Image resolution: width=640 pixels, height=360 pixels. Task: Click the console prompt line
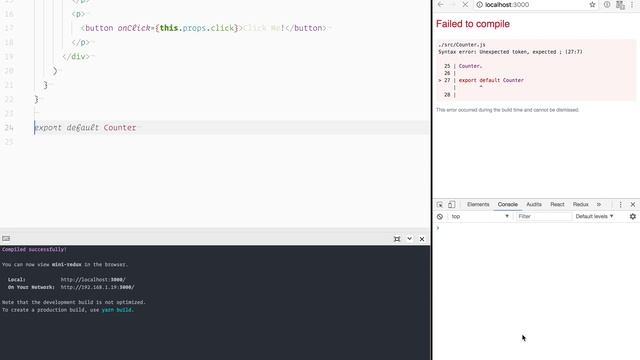click(x=536, y=228)
